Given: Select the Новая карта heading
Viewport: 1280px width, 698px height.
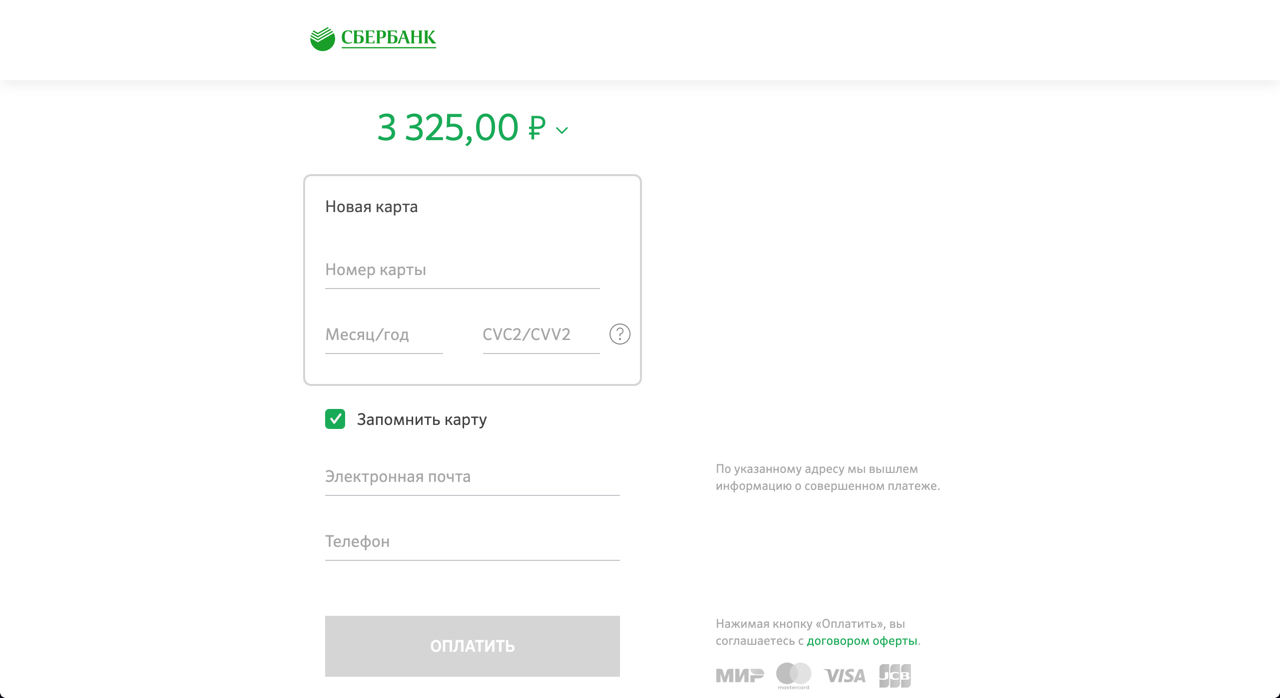Looking at the screenshot, I should coord(371,207).
